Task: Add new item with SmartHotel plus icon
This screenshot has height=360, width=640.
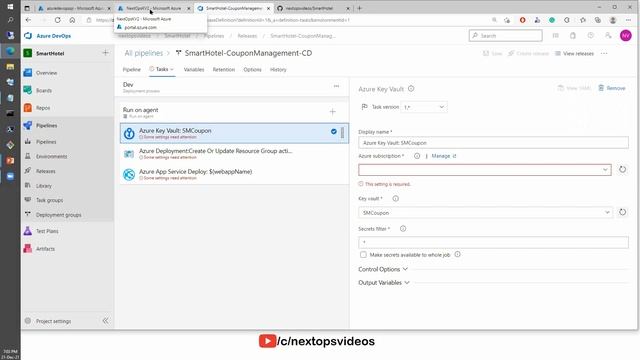Action: point(105,53)
